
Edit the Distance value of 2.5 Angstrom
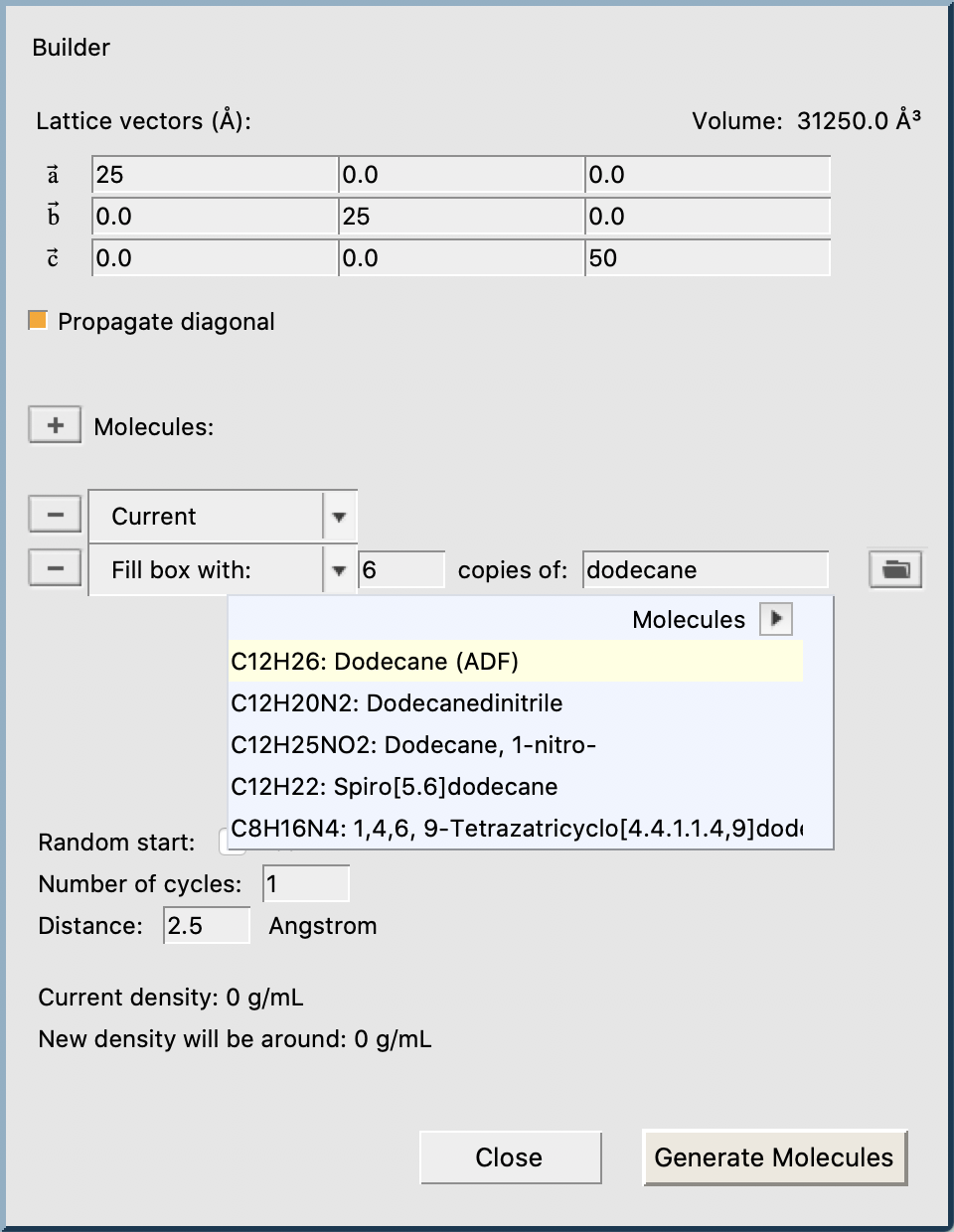[x=206, y=924]
